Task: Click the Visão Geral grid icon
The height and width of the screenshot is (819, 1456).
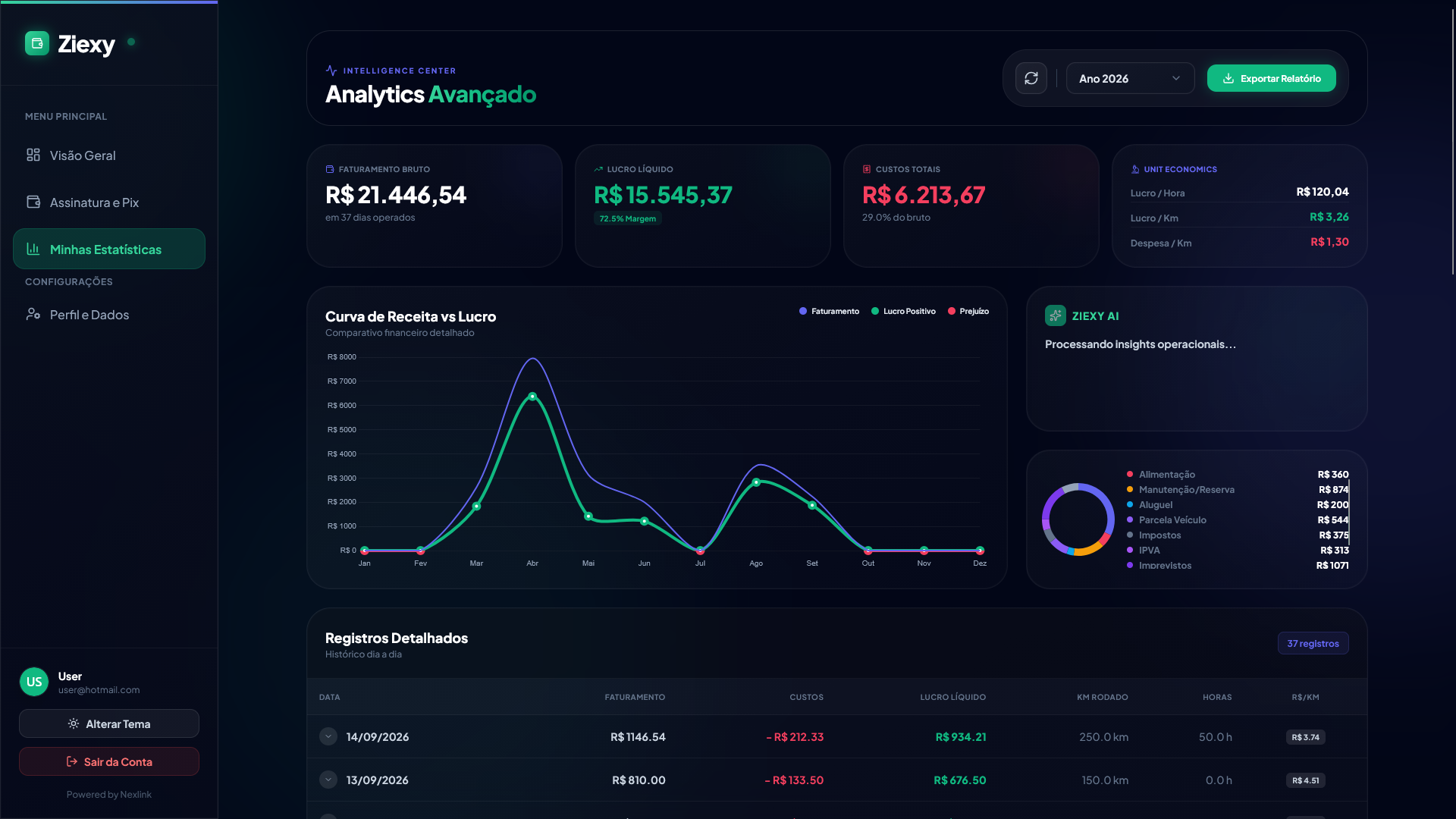Action: click(33, 155)
